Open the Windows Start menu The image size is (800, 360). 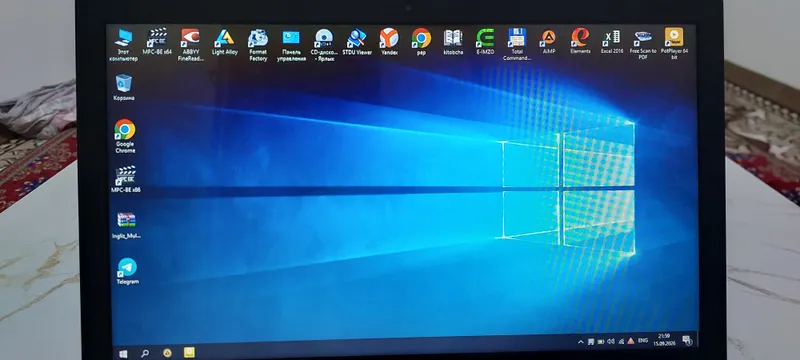(123, 353)
